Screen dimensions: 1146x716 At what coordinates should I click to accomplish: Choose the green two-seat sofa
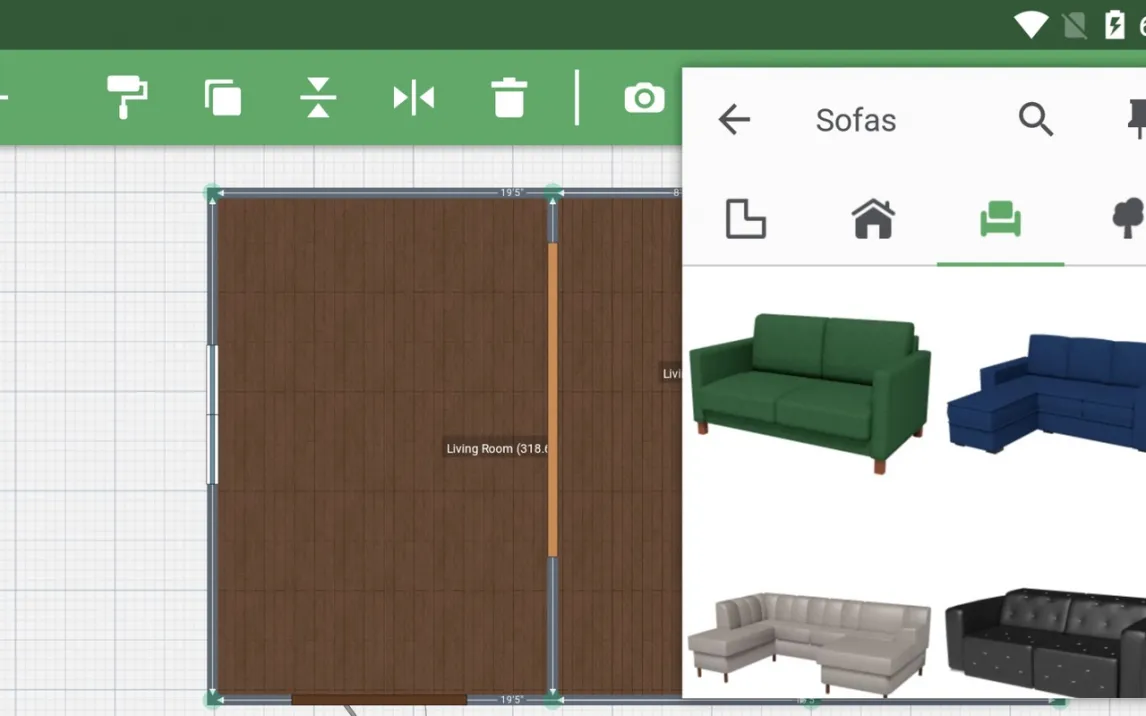tap(811, 388)
